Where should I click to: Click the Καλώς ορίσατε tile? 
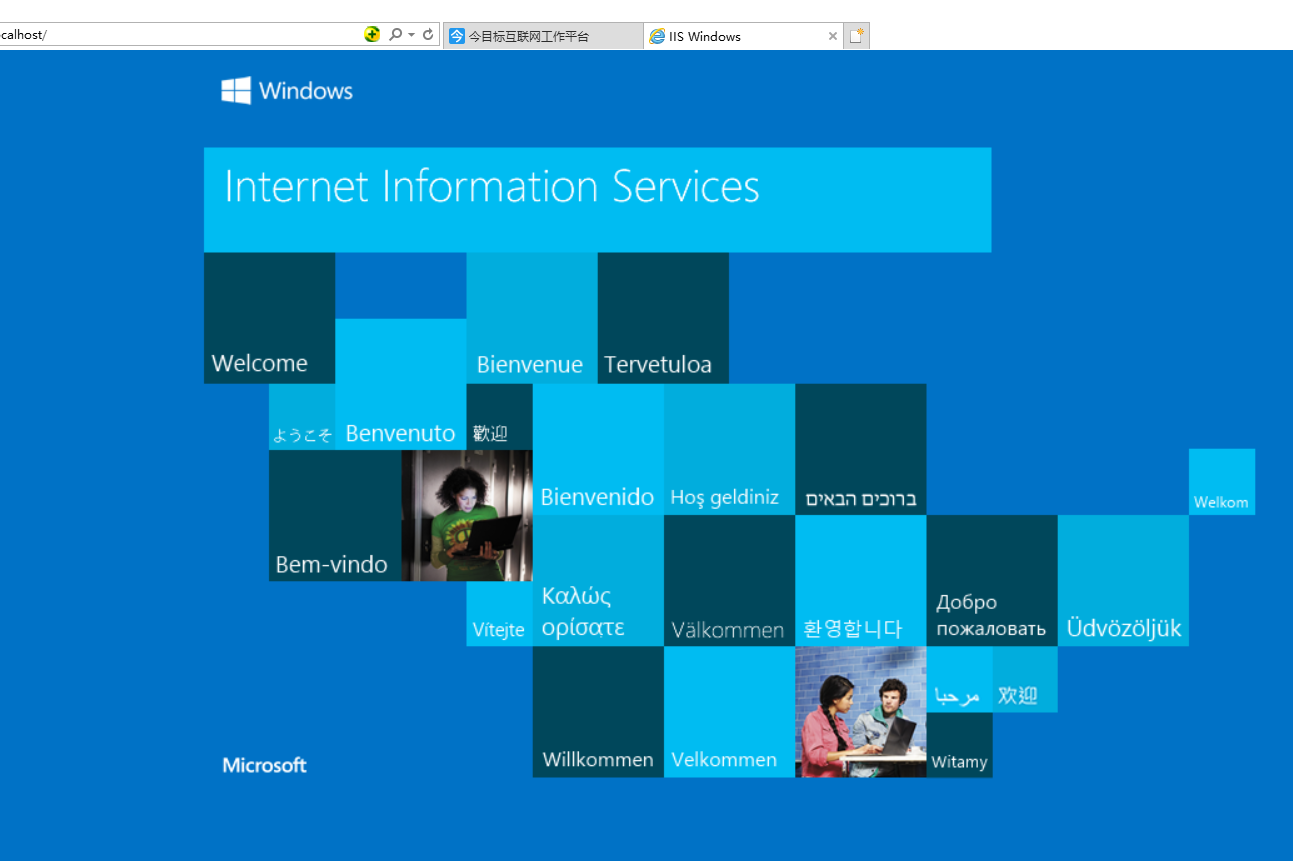pos(598,581)
